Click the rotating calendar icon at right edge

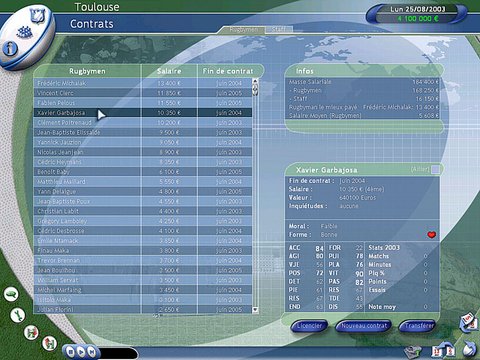pos(468,322)
